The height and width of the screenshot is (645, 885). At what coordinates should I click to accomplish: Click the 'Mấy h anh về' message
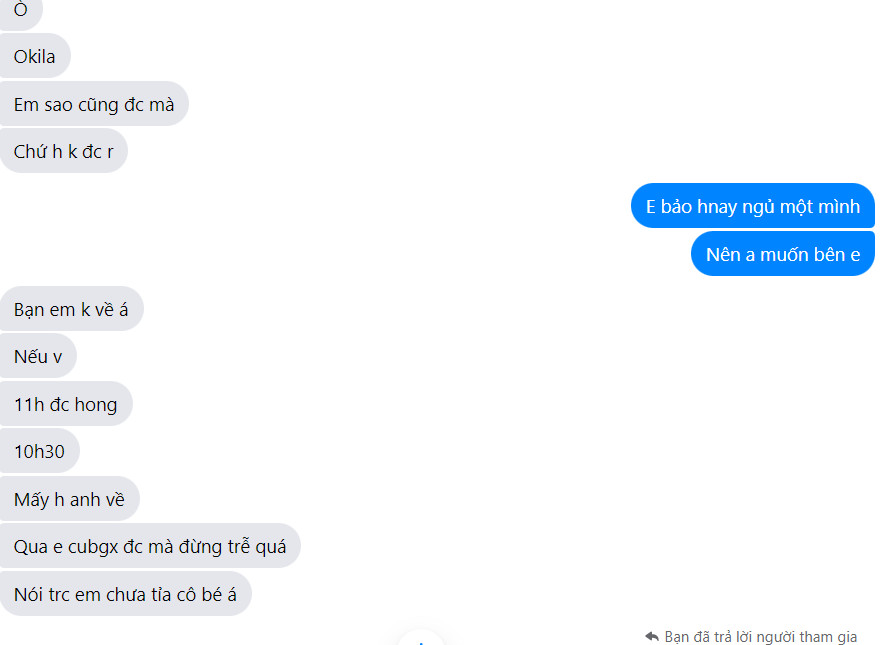click(69, 499)
